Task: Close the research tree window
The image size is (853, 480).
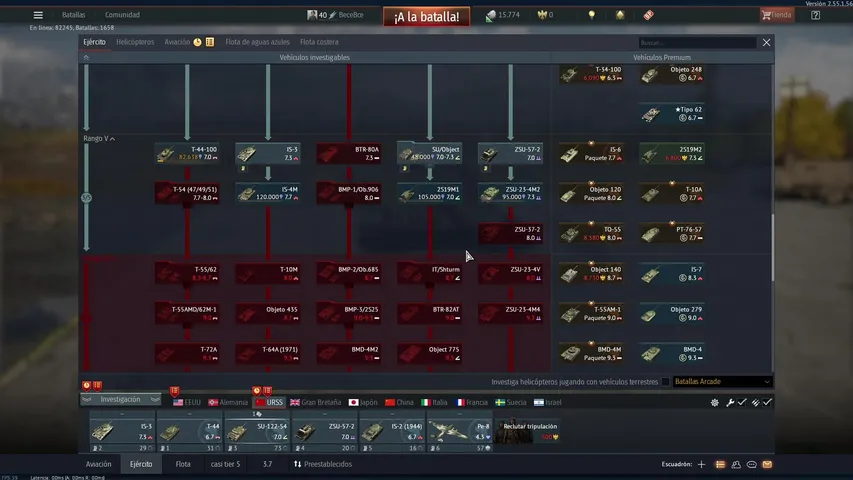Action: (x=767, y=42)
